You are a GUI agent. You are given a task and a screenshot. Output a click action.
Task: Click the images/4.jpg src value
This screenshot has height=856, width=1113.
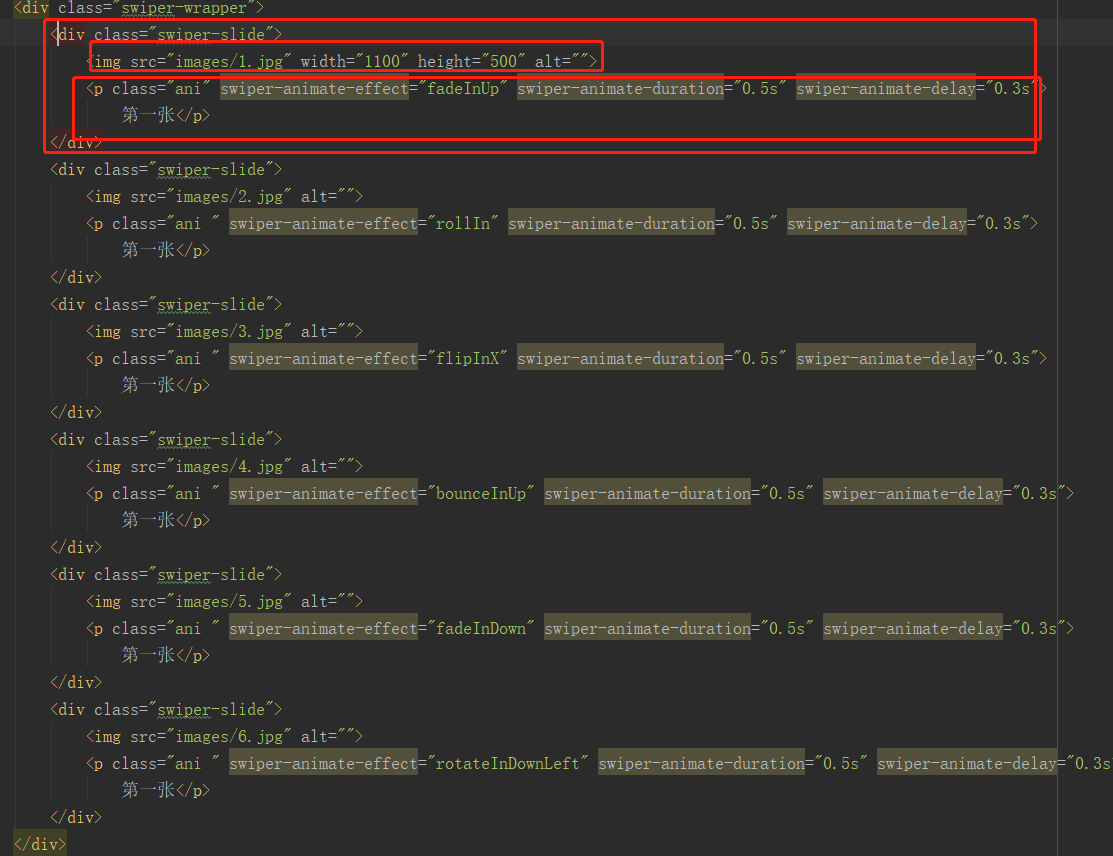[229, 466]
